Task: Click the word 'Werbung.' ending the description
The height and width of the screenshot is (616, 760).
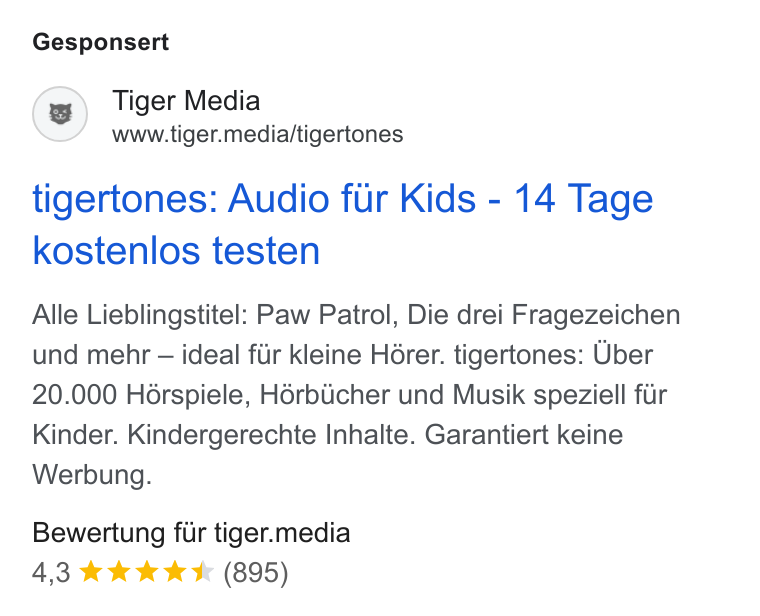Action: (92, 475)
